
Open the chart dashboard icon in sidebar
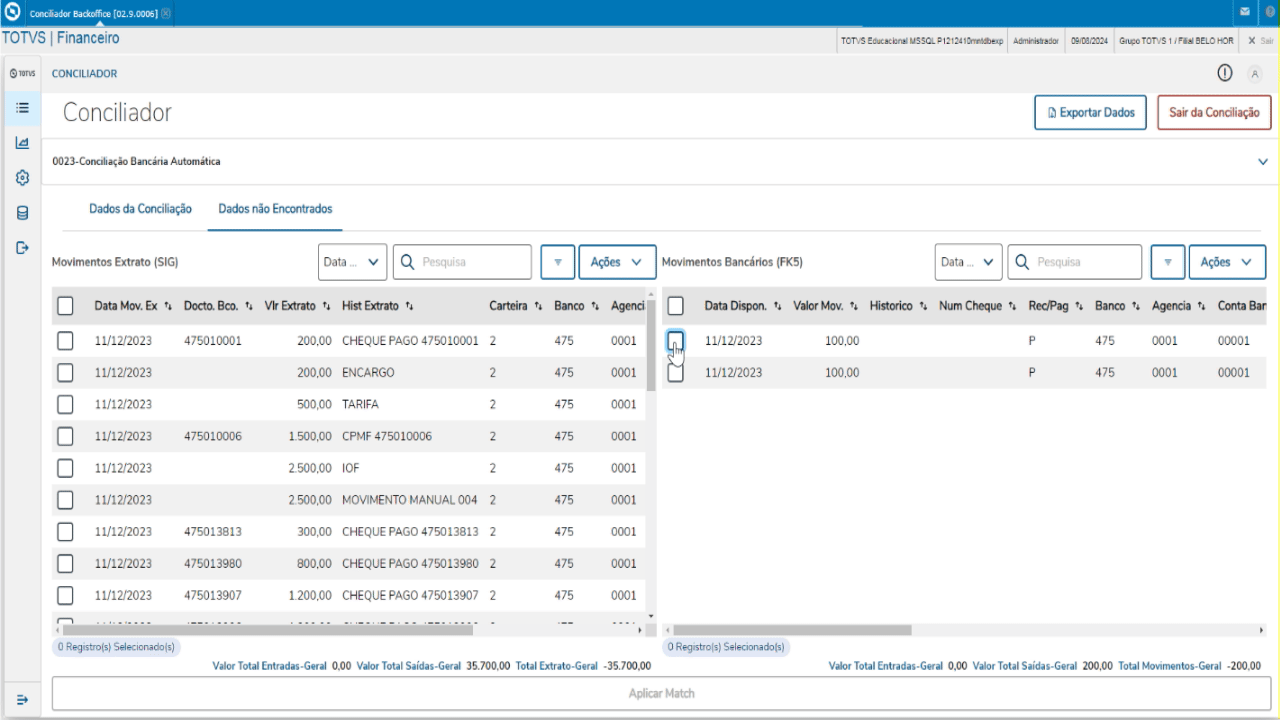point(22,143)
